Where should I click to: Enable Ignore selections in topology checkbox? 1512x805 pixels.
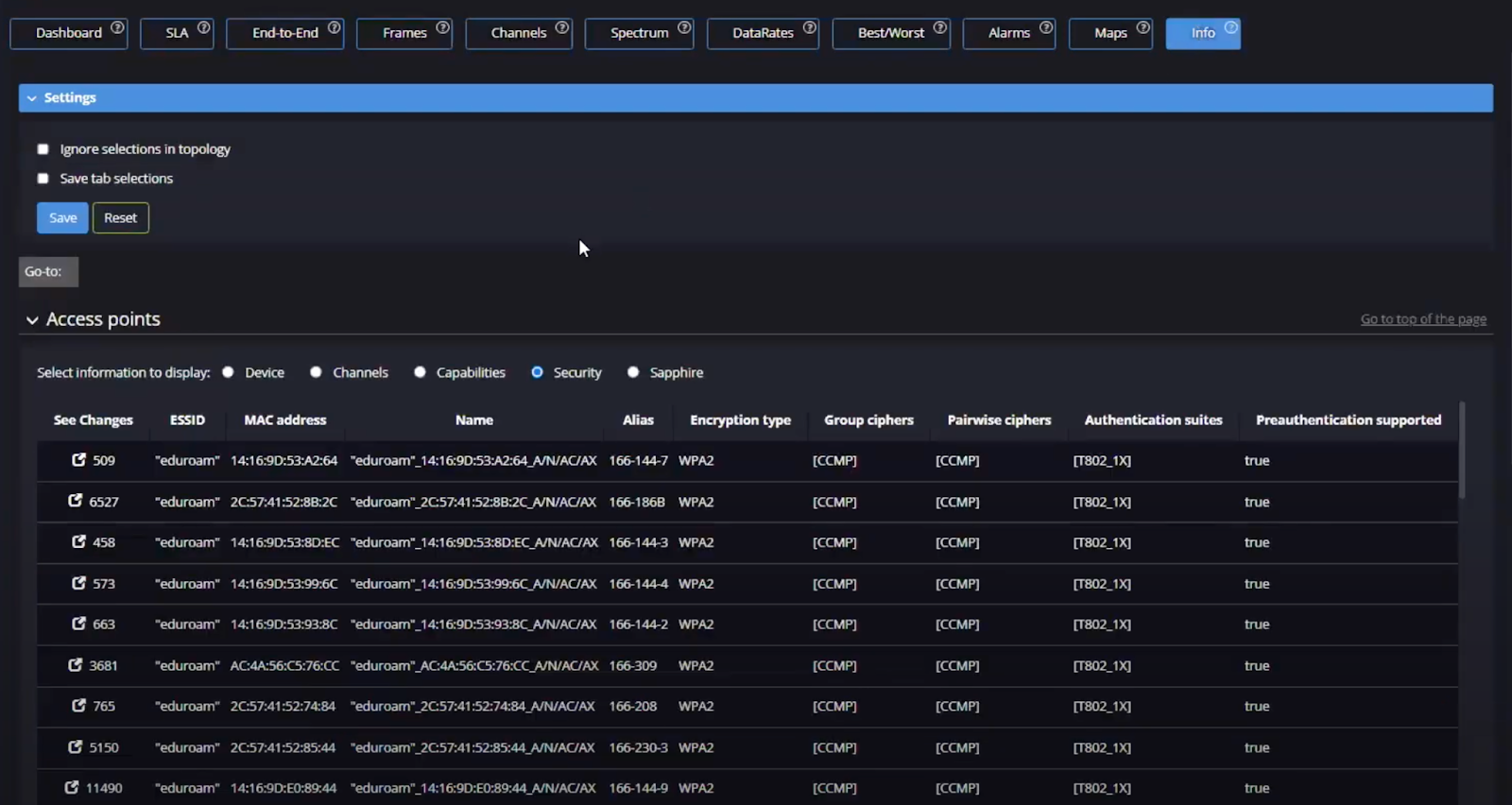(43, 149)
